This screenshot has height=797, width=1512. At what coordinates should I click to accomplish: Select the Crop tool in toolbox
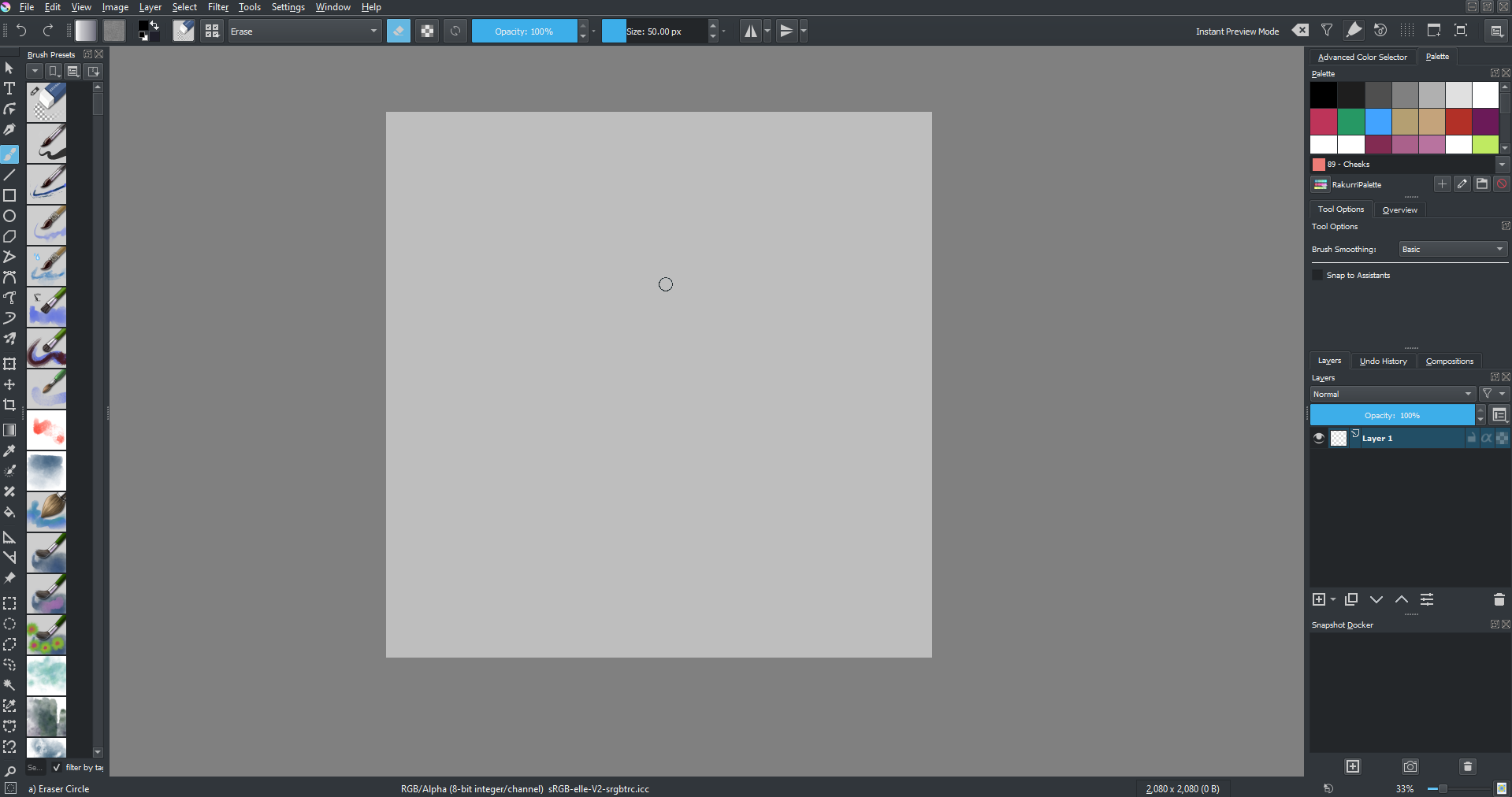(x=9, y=405)
